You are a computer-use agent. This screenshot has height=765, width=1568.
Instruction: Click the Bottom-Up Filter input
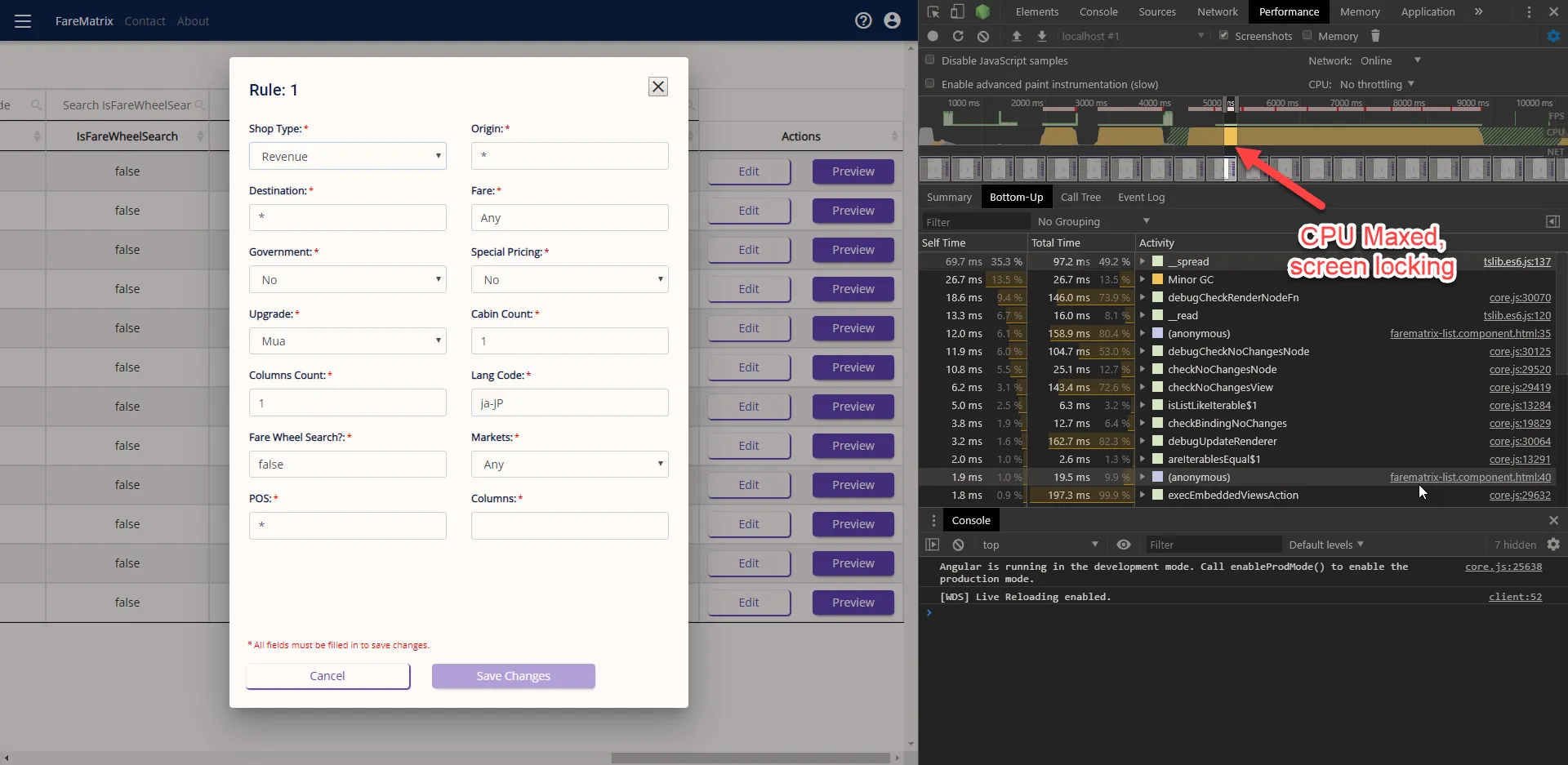click(x=975, y=221)
